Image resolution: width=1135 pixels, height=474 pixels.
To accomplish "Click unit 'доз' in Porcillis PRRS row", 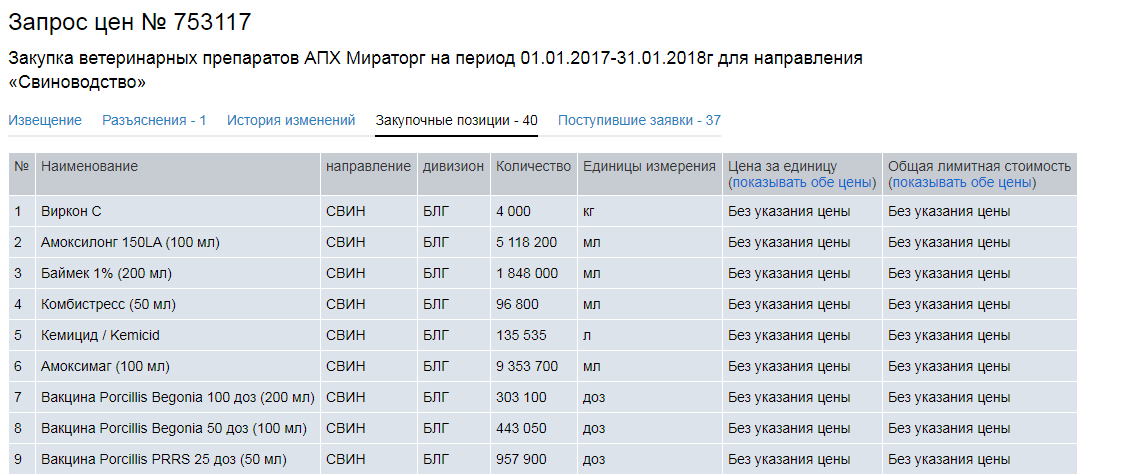I will tap(594, 460).
